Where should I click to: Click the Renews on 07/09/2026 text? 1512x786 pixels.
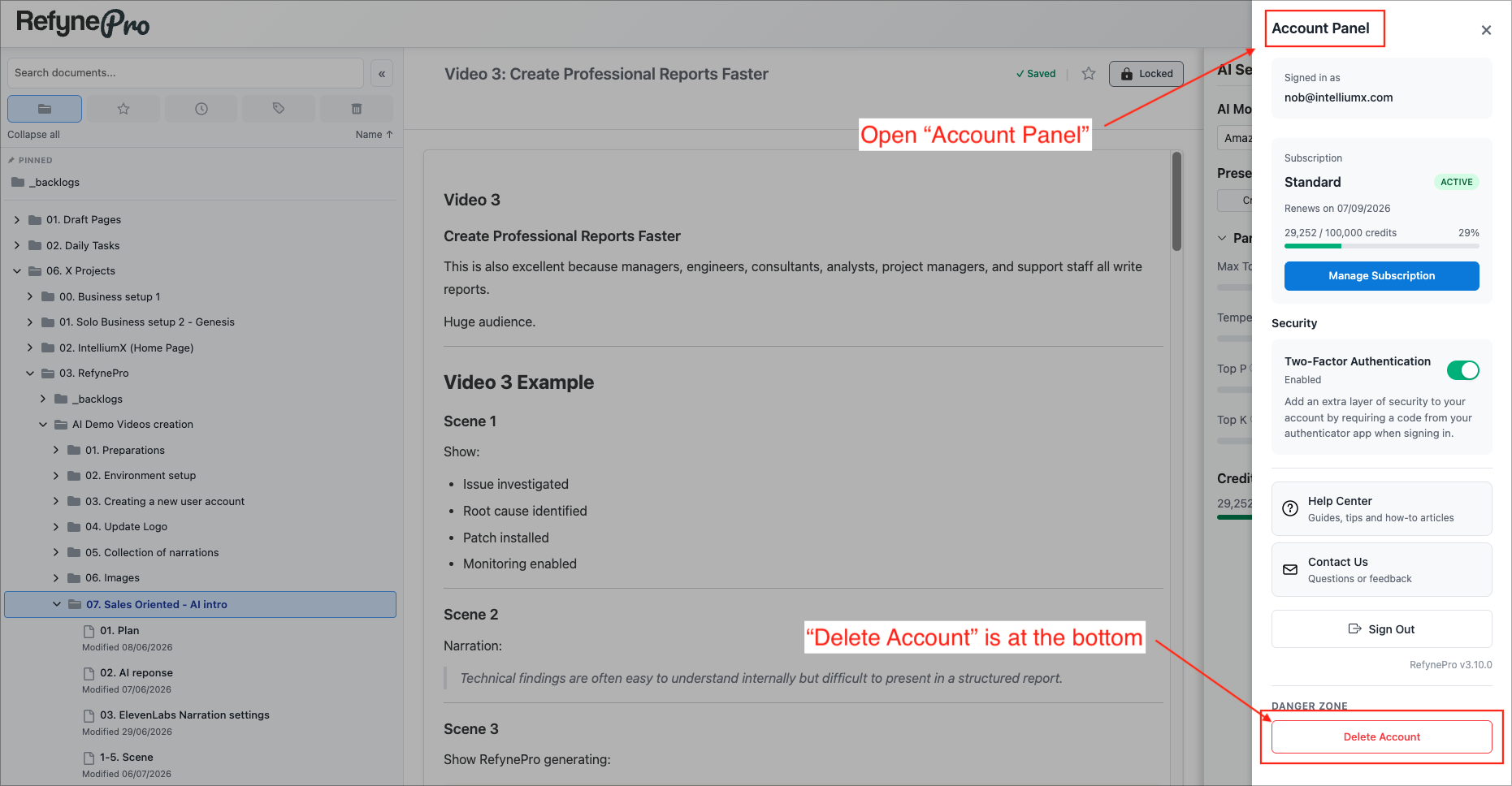click(x=1337, y=209)
